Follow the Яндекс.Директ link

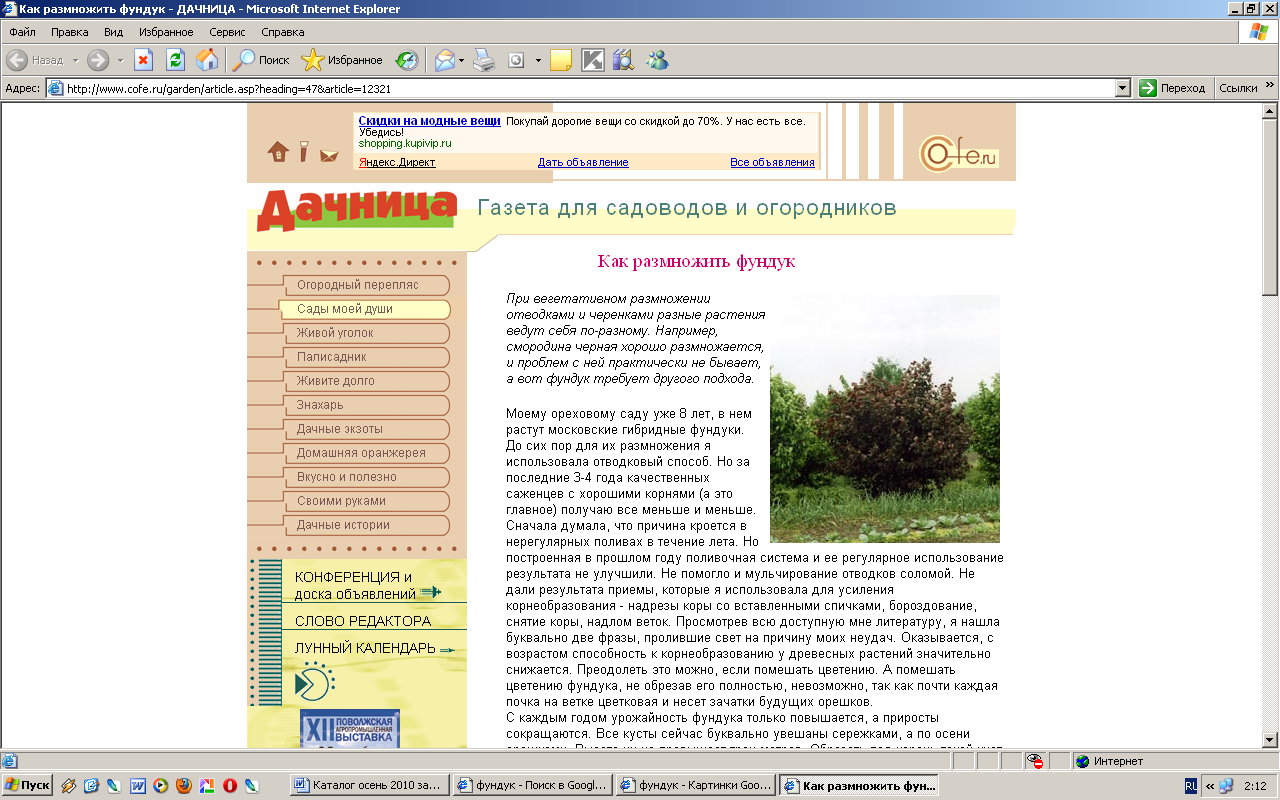[x=397, y=162]
